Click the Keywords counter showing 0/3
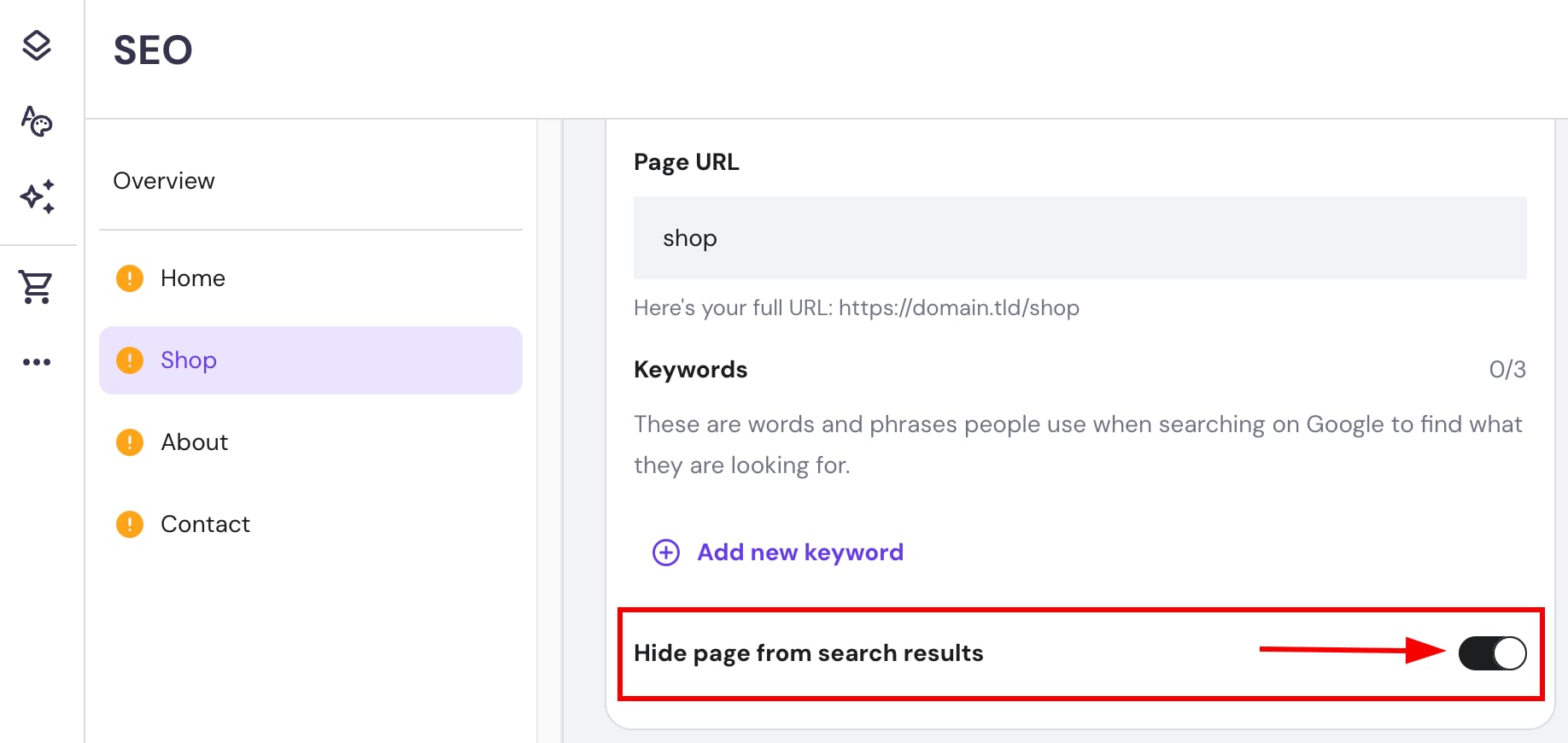1568x743 pixels. coord(1507,369)
